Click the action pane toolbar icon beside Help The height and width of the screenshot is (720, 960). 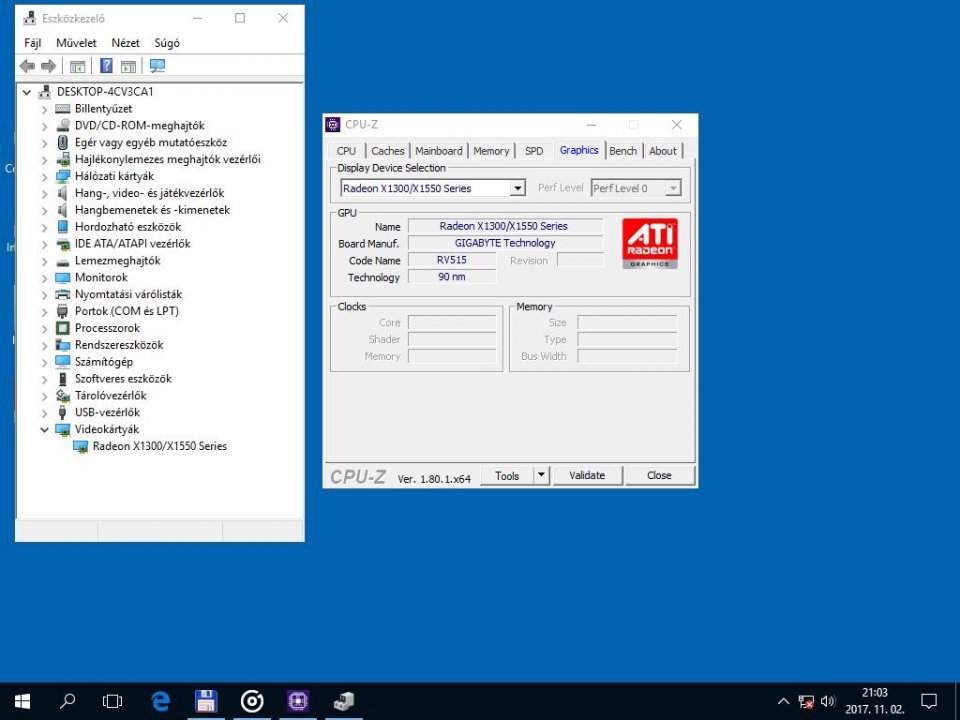click(128, 66)
